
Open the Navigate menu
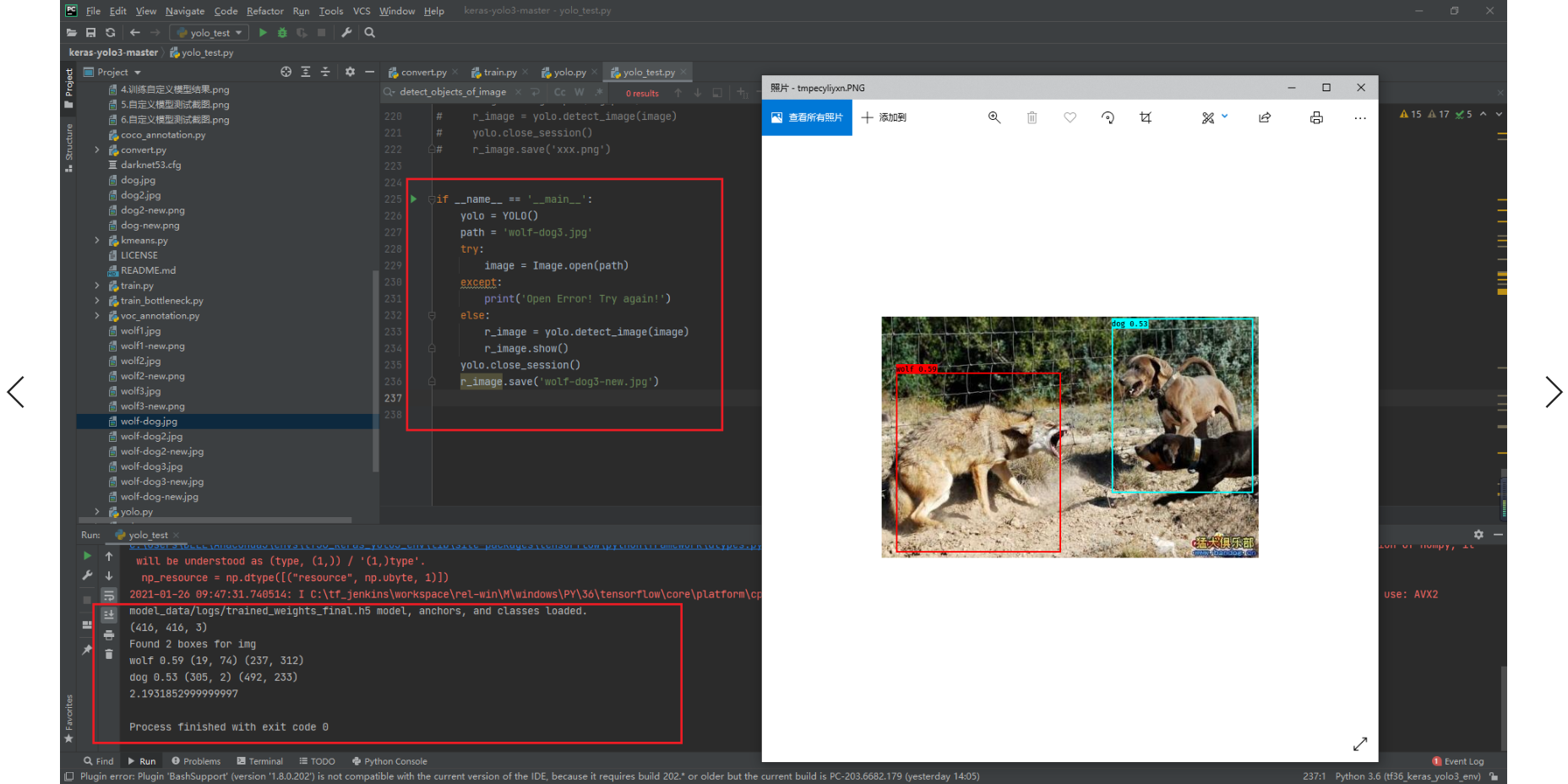pos(185,11)
